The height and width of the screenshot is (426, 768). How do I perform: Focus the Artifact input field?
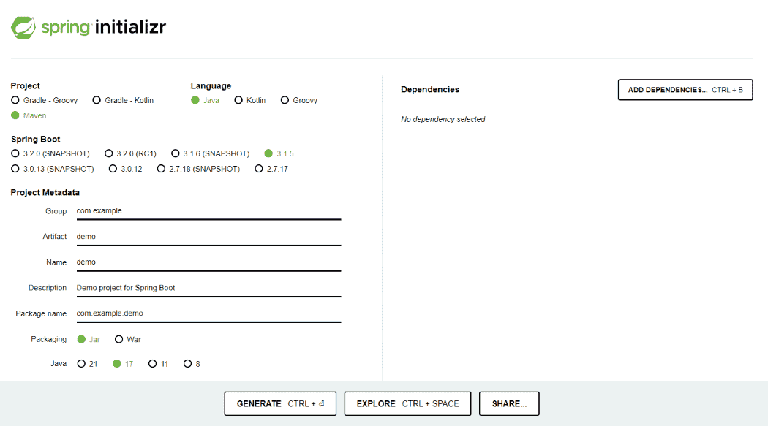209,237
